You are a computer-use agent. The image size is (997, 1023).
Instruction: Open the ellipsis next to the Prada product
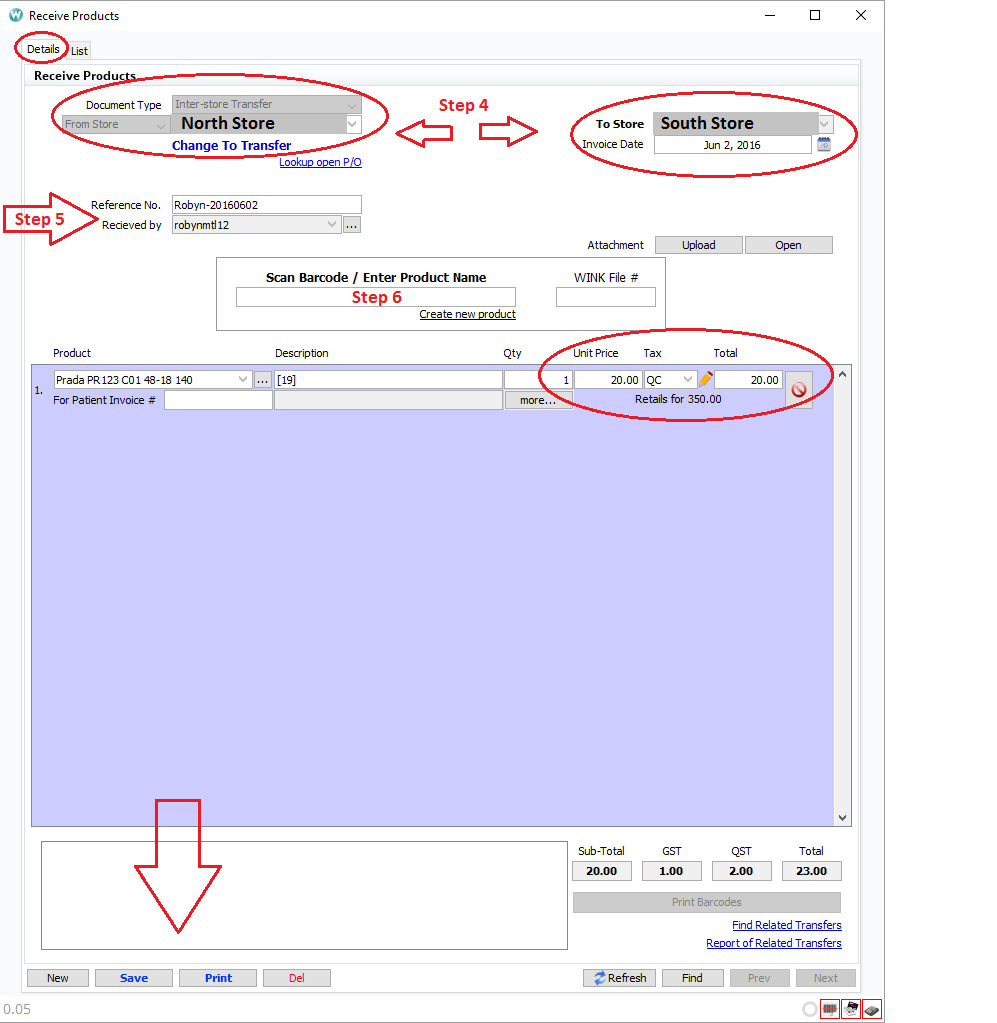click(261, 379)
